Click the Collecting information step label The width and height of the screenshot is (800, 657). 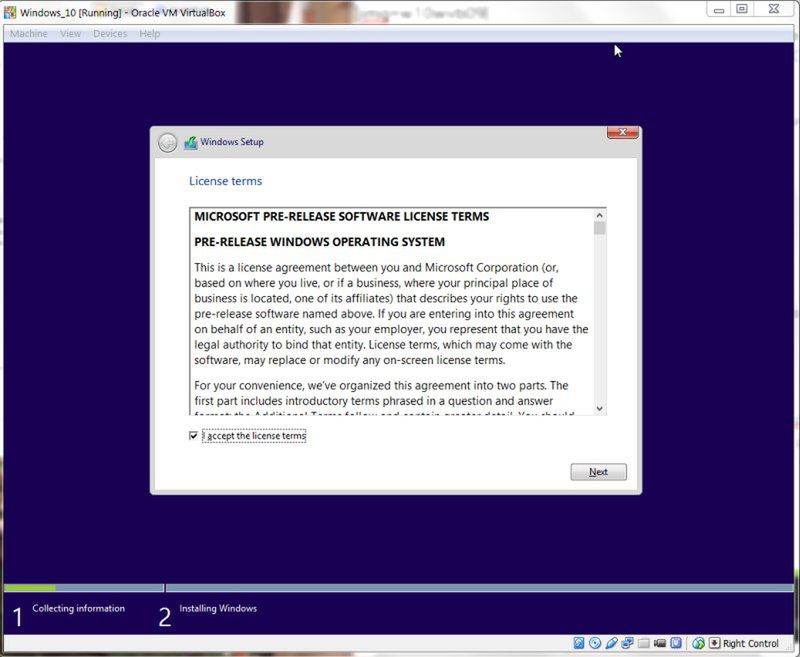point(79,608)
